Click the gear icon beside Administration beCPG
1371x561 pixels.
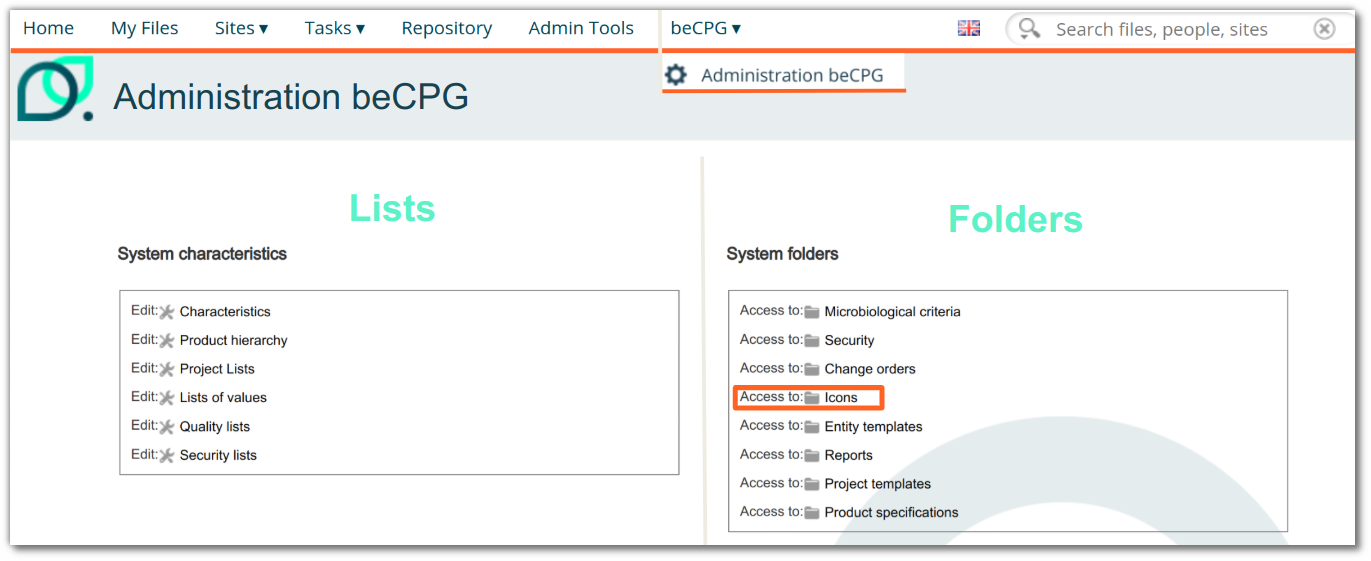(676, 75)
